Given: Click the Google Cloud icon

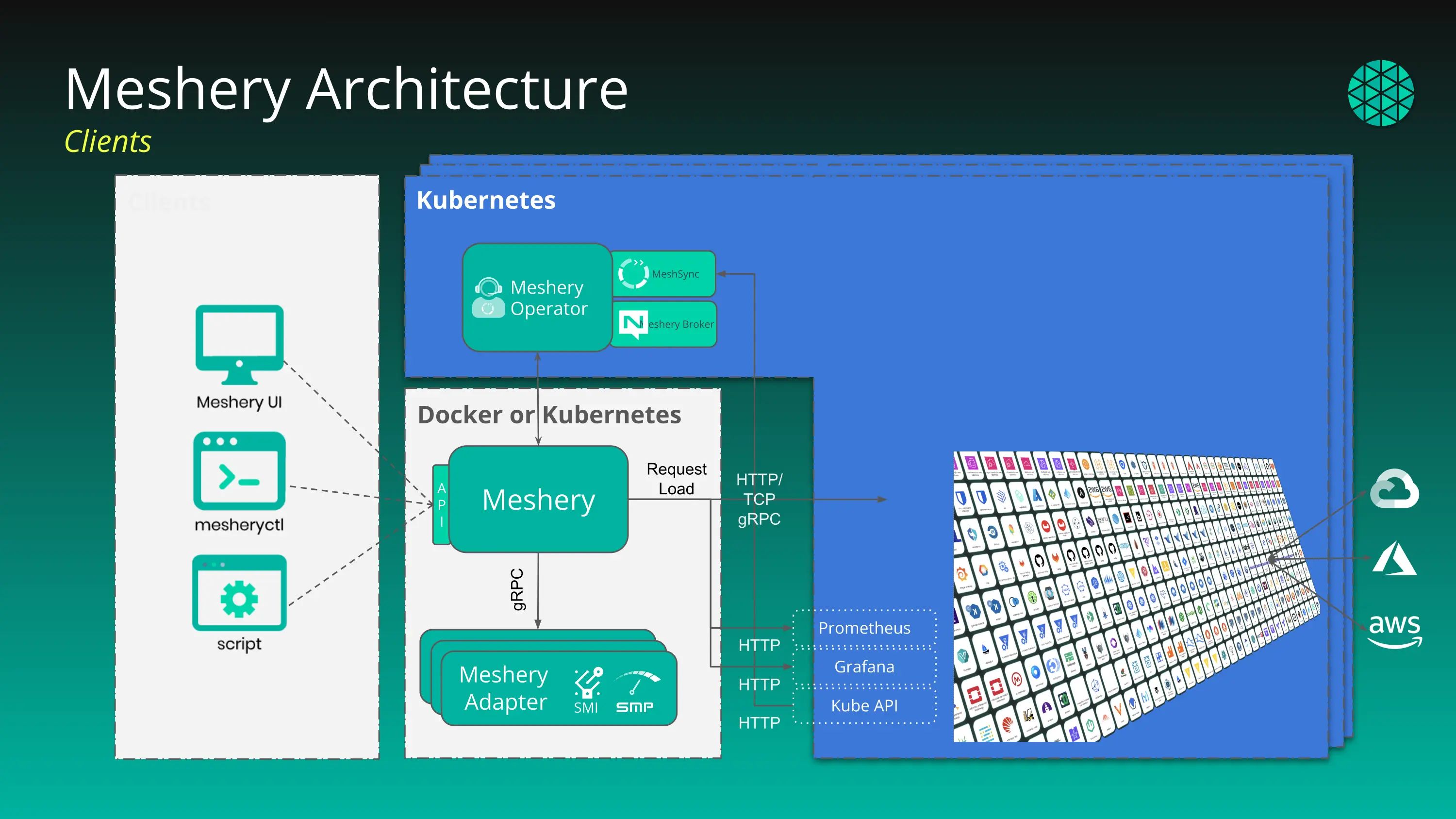Looking at the screenshot, I should 1394,489.
